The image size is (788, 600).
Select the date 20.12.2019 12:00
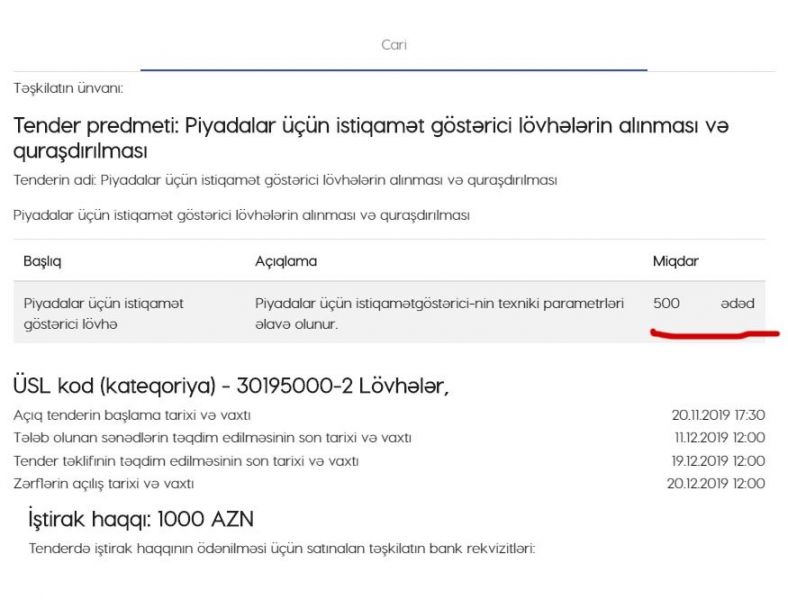(x=716, y=483)
